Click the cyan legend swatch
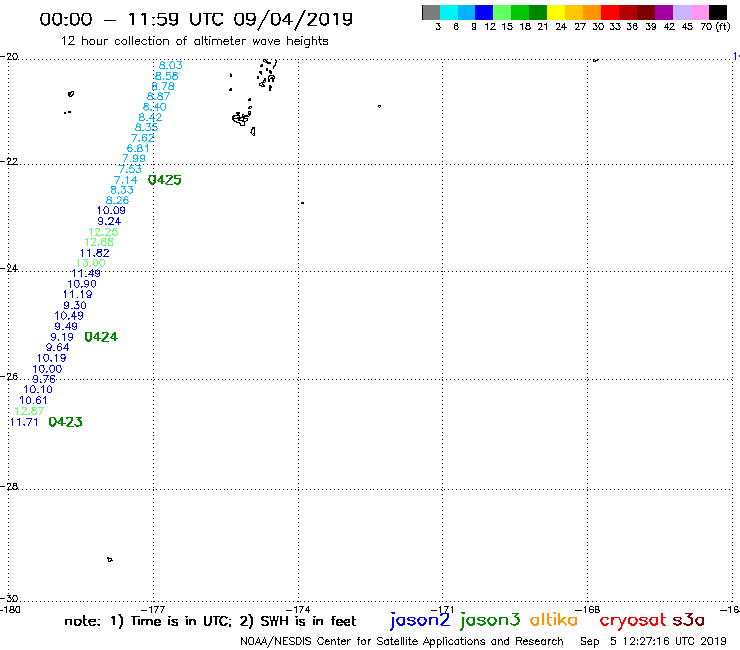The image size is (740, 650). [449, 12]
